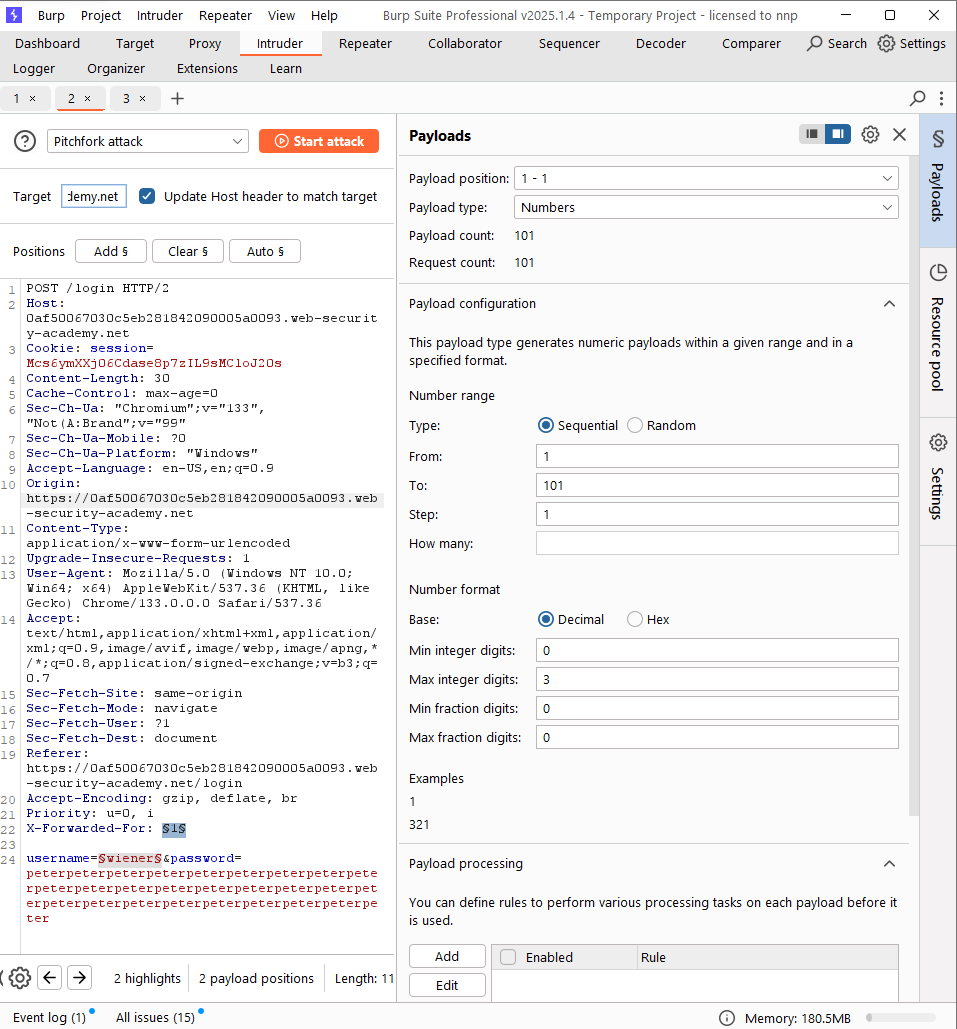Click the info icon beside Memory

tap(727, 1018)
